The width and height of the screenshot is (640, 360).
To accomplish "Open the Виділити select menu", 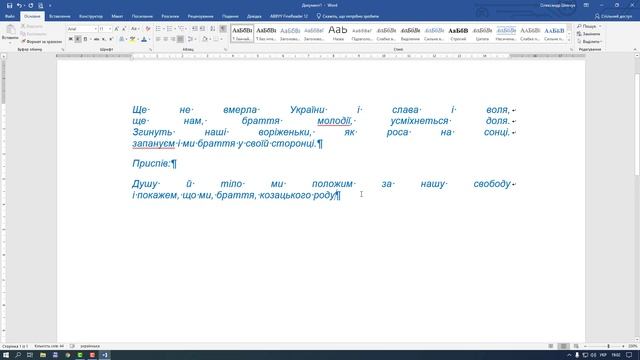I will click(x=589, y=42).
